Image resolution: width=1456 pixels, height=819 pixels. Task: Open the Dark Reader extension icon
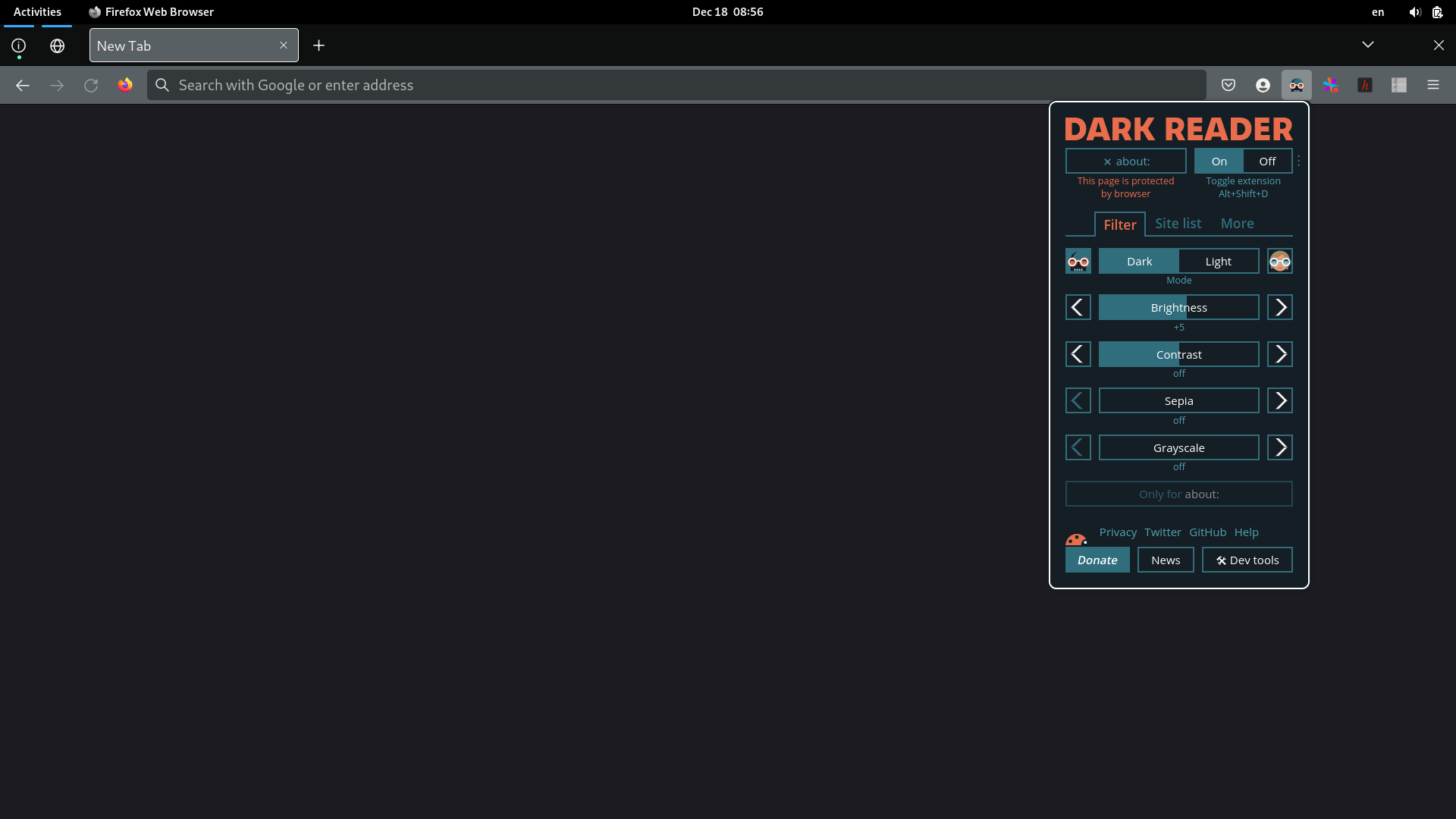[x=1297, y=85]
